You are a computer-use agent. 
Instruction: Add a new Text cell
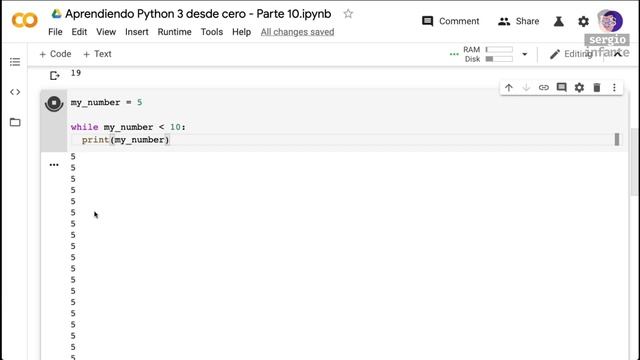tap(97, 54)
